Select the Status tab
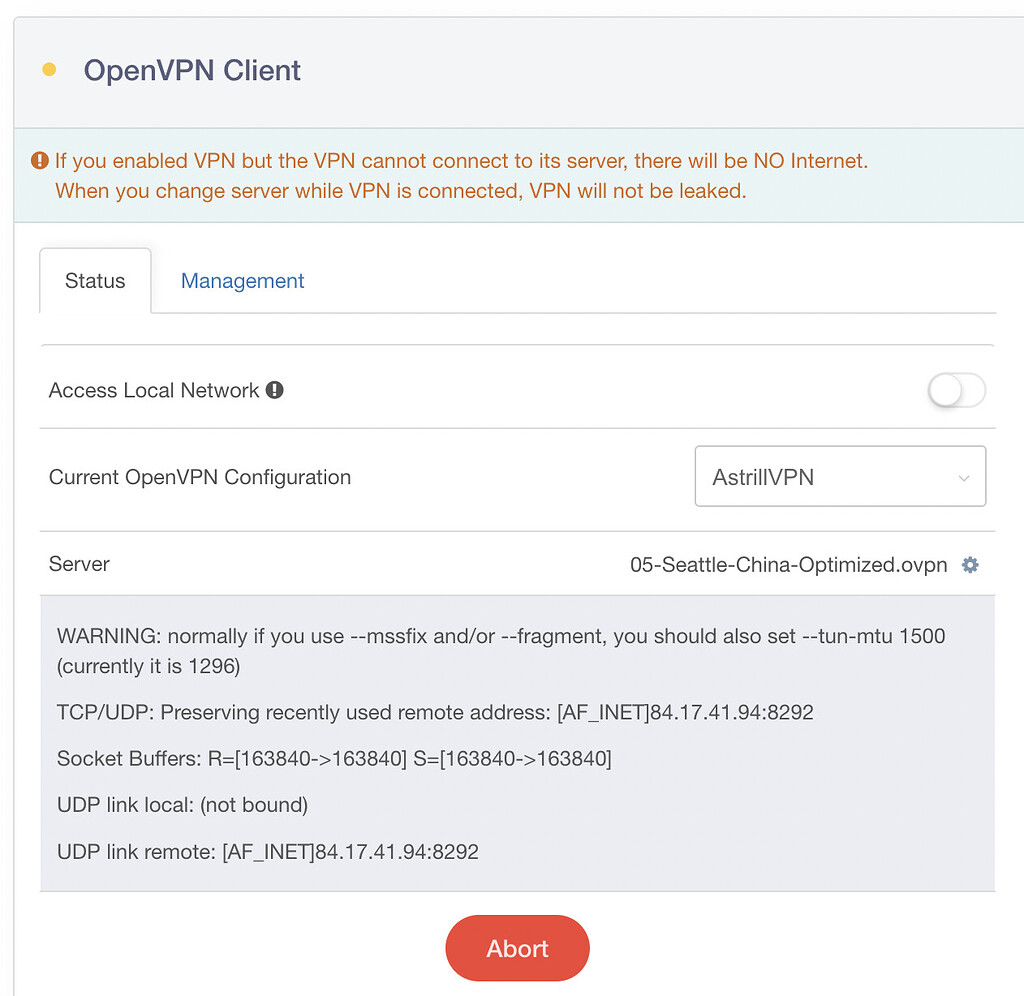1024x996 pixels. pyautogui.click(x=95, y=281)
